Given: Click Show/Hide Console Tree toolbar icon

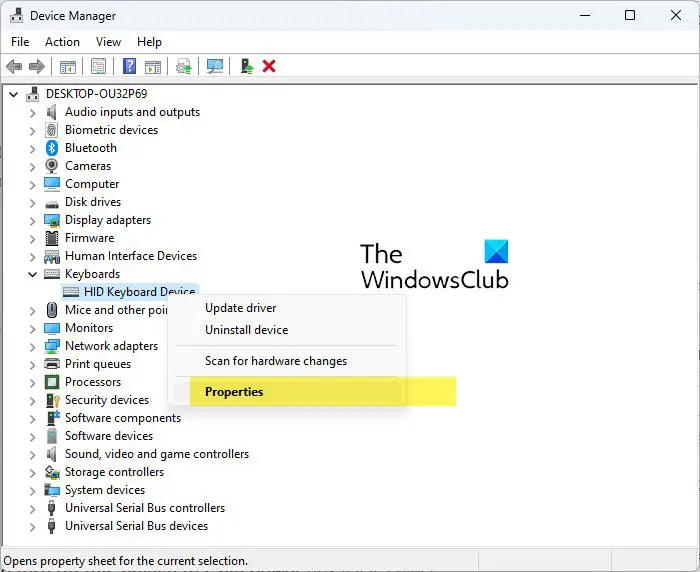Looking at the screenshot, I should [68, 67].
